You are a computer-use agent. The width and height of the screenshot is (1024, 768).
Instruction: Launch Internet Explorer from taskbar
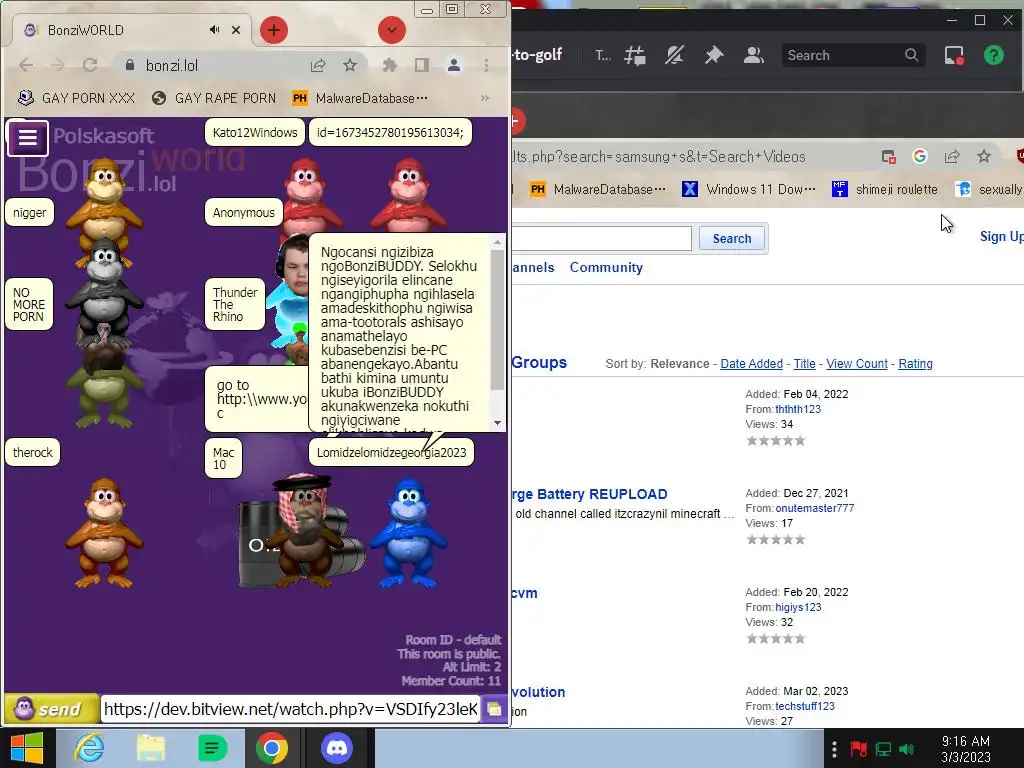click(89, 748)
